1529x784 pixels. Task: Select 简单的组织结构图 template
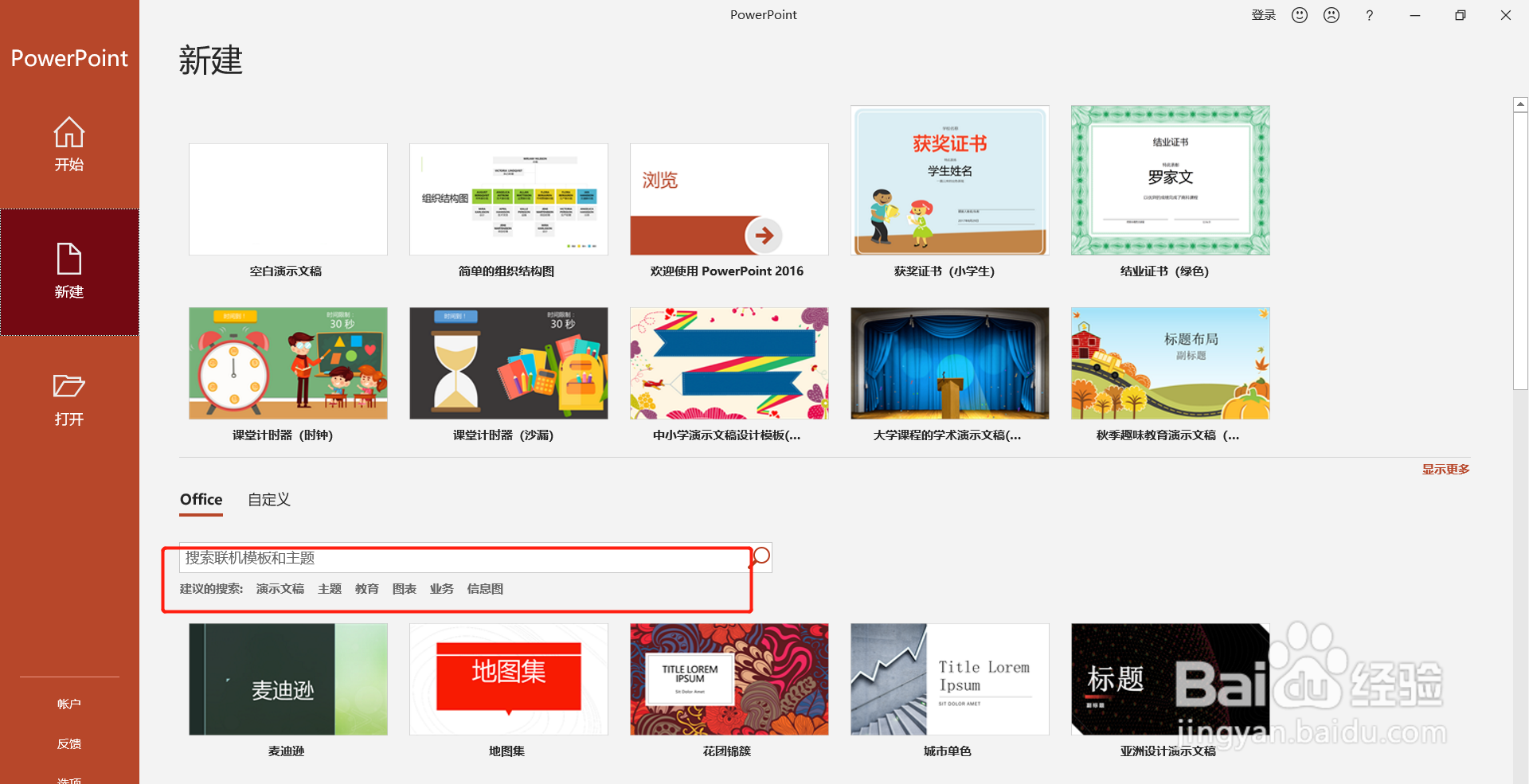509,199
